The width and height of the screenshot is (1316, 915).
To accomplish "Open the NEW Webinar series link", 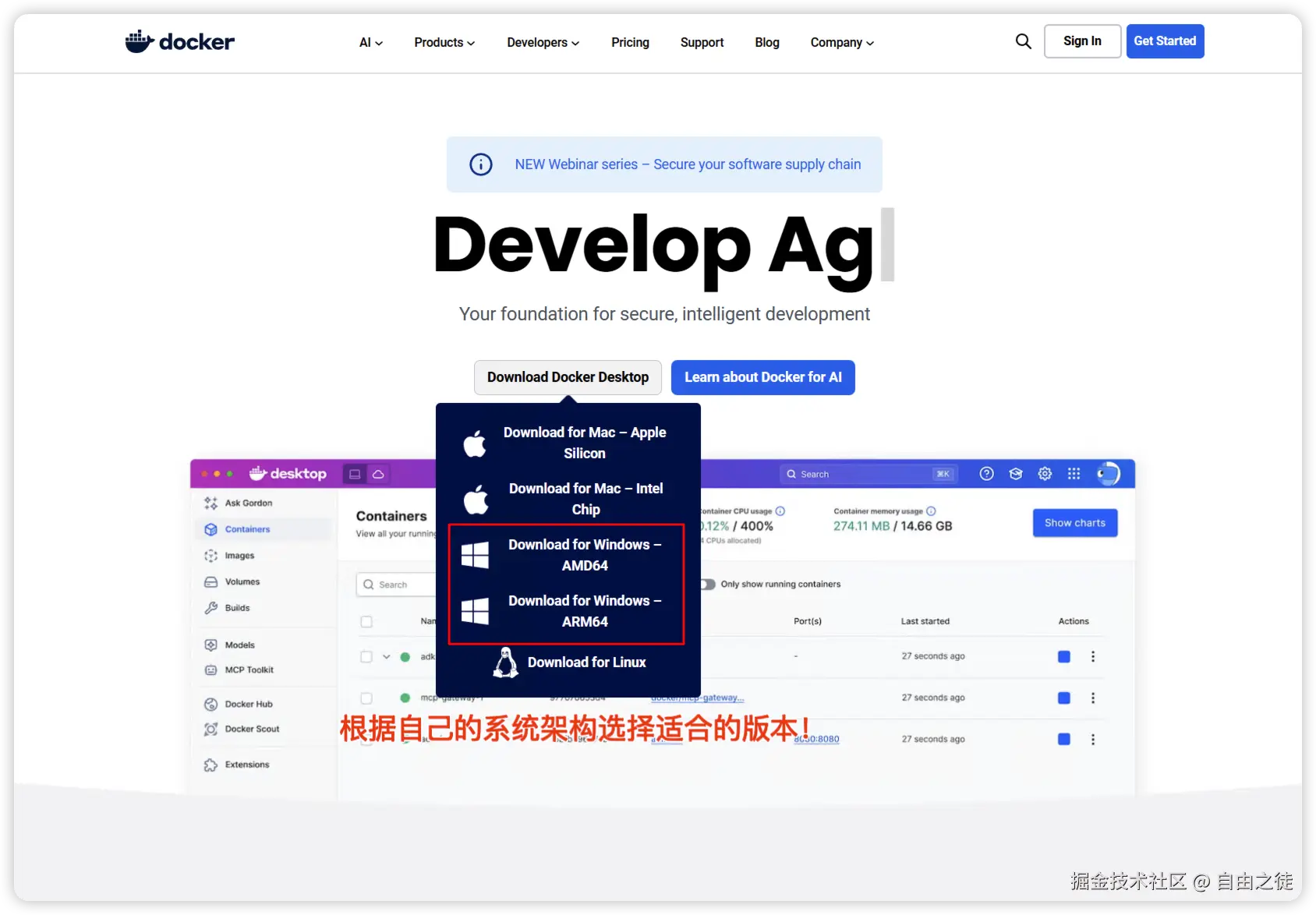I will [688, 164].
